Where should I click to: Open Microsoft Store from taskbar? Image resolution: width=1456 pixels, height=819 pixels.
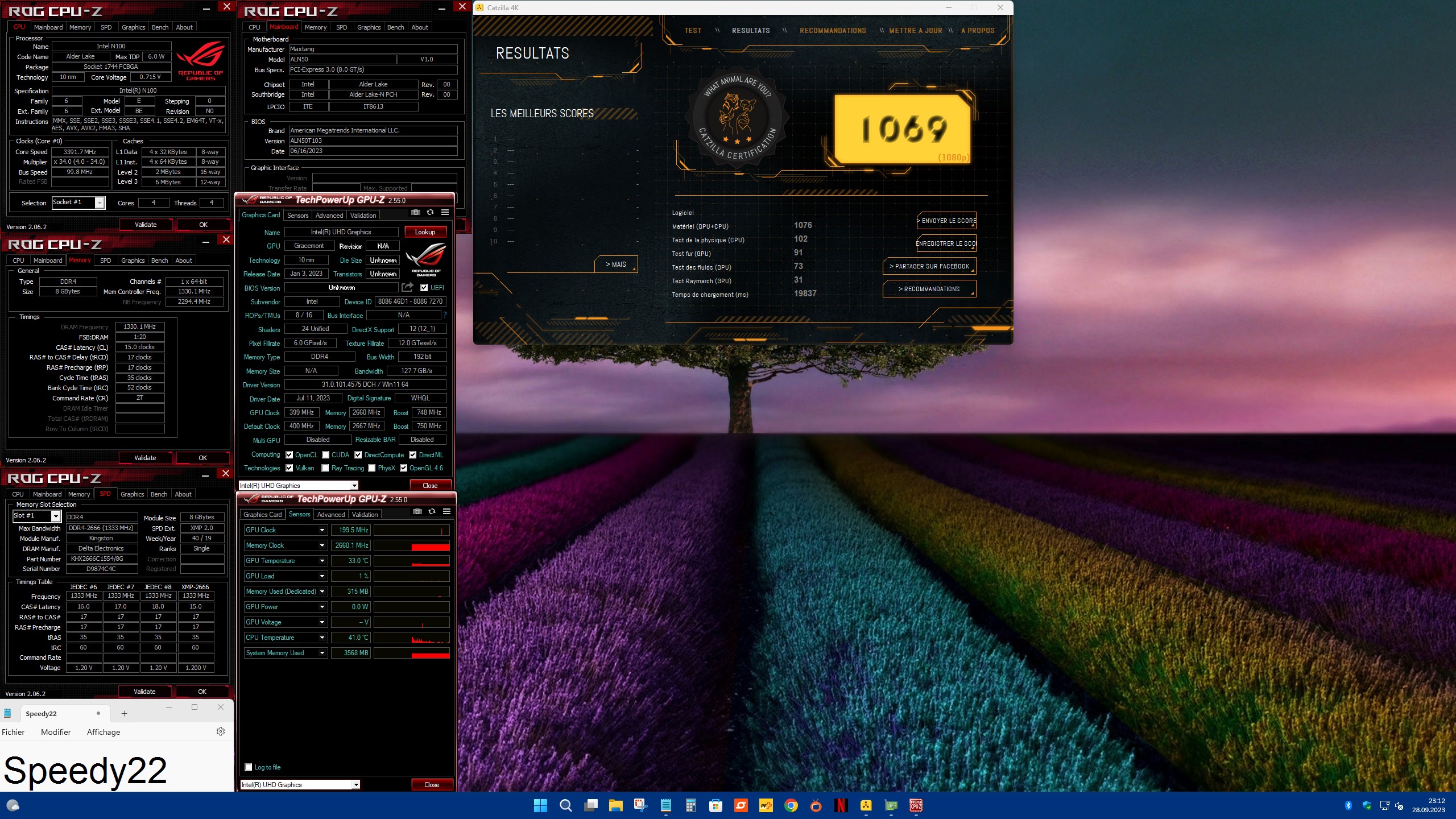coord(715,805)
